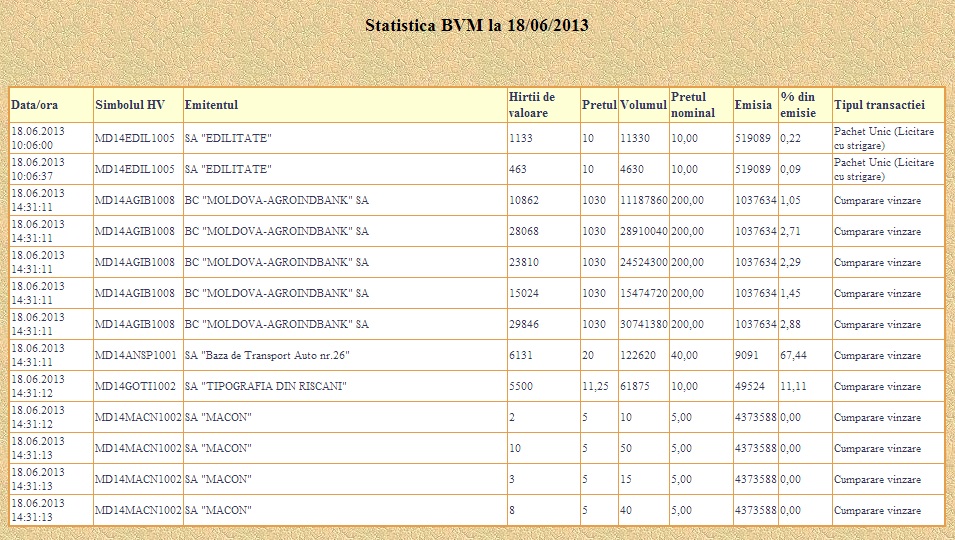Select the emission value 9091

pos(747,356)
